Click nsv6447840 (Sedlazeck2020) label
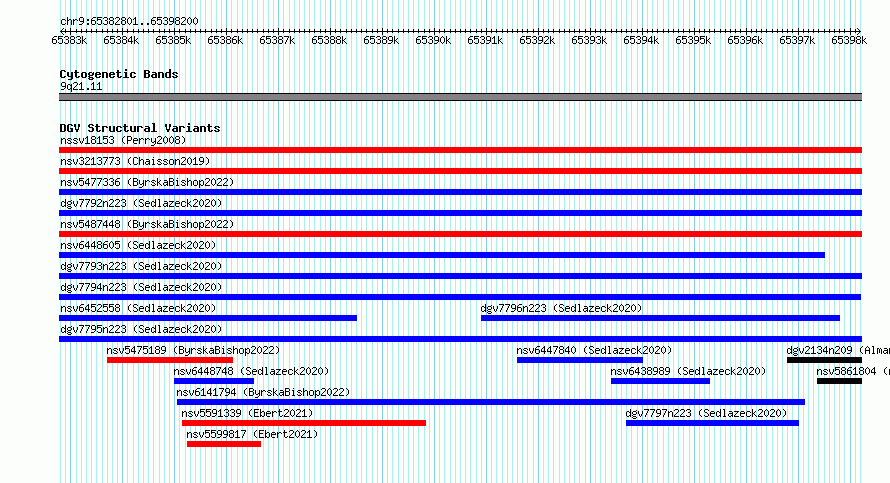The width and height of the screenshot is (890, 483). pos(594,350)
